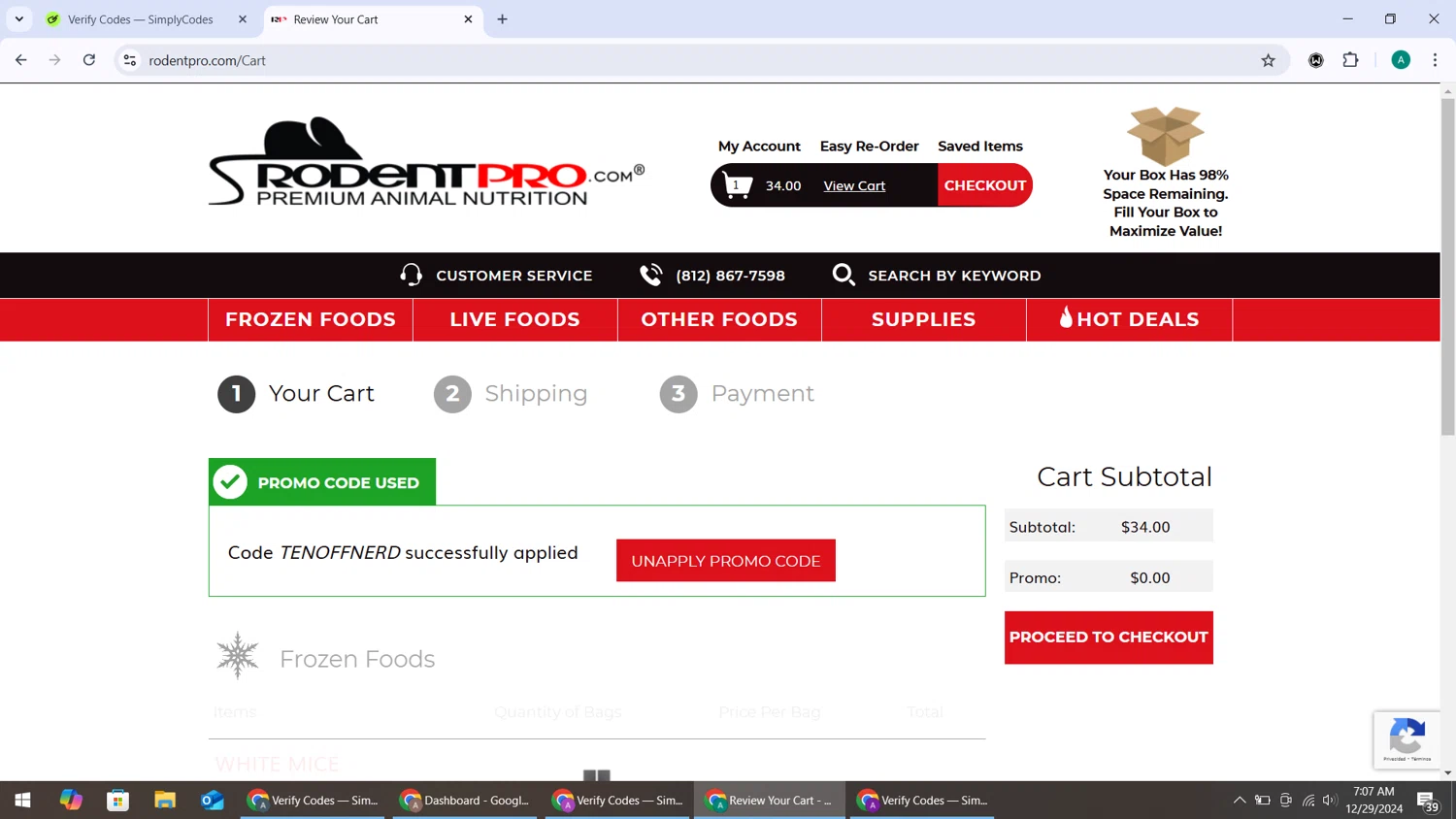This screenshot has height=819, width=1456.
Task: Close the Review Your Cart tab
Action: click(468, 19)
